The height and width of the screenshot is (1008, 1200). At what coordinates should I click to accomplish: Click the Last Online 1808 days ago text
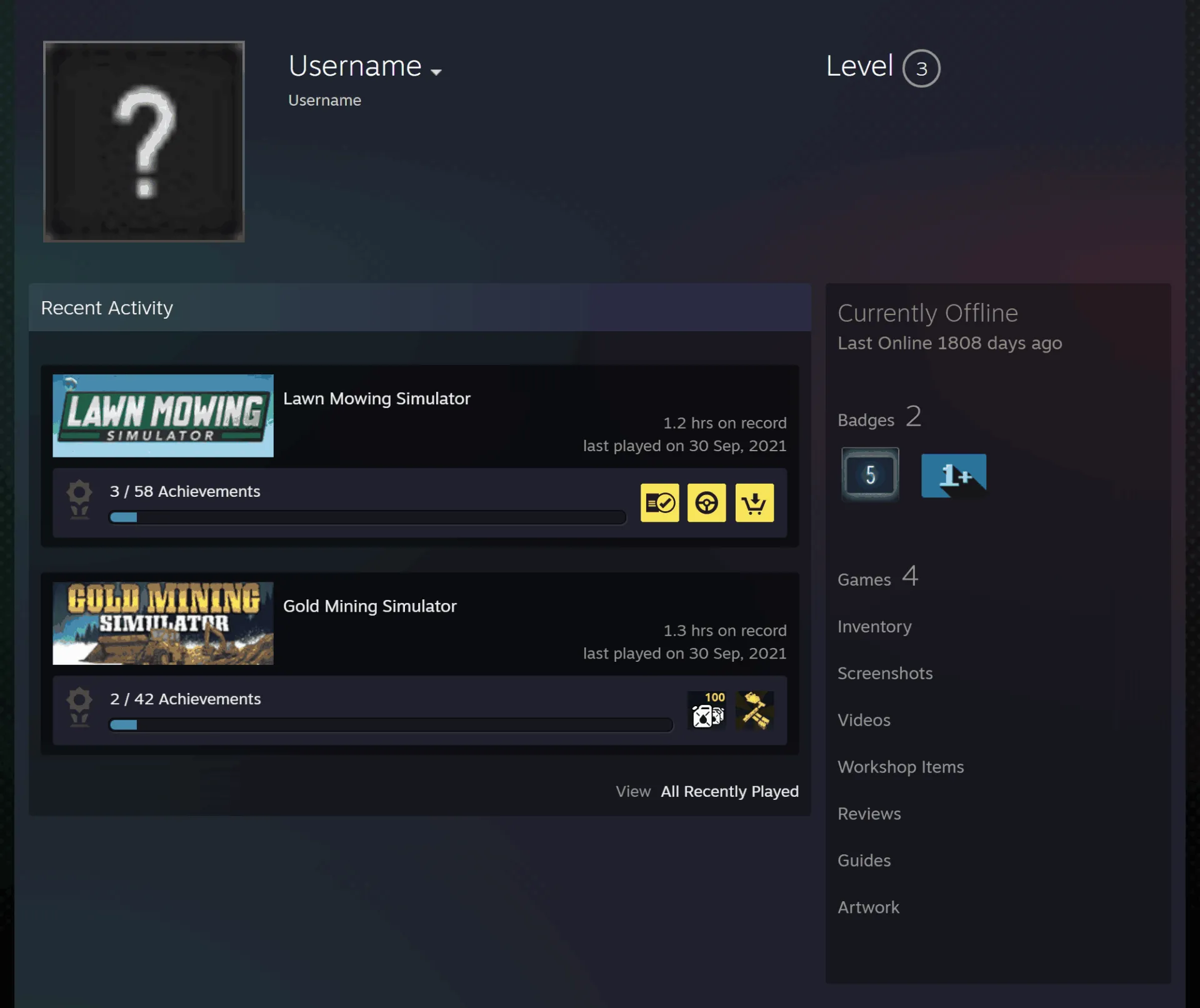coord(949,343)
